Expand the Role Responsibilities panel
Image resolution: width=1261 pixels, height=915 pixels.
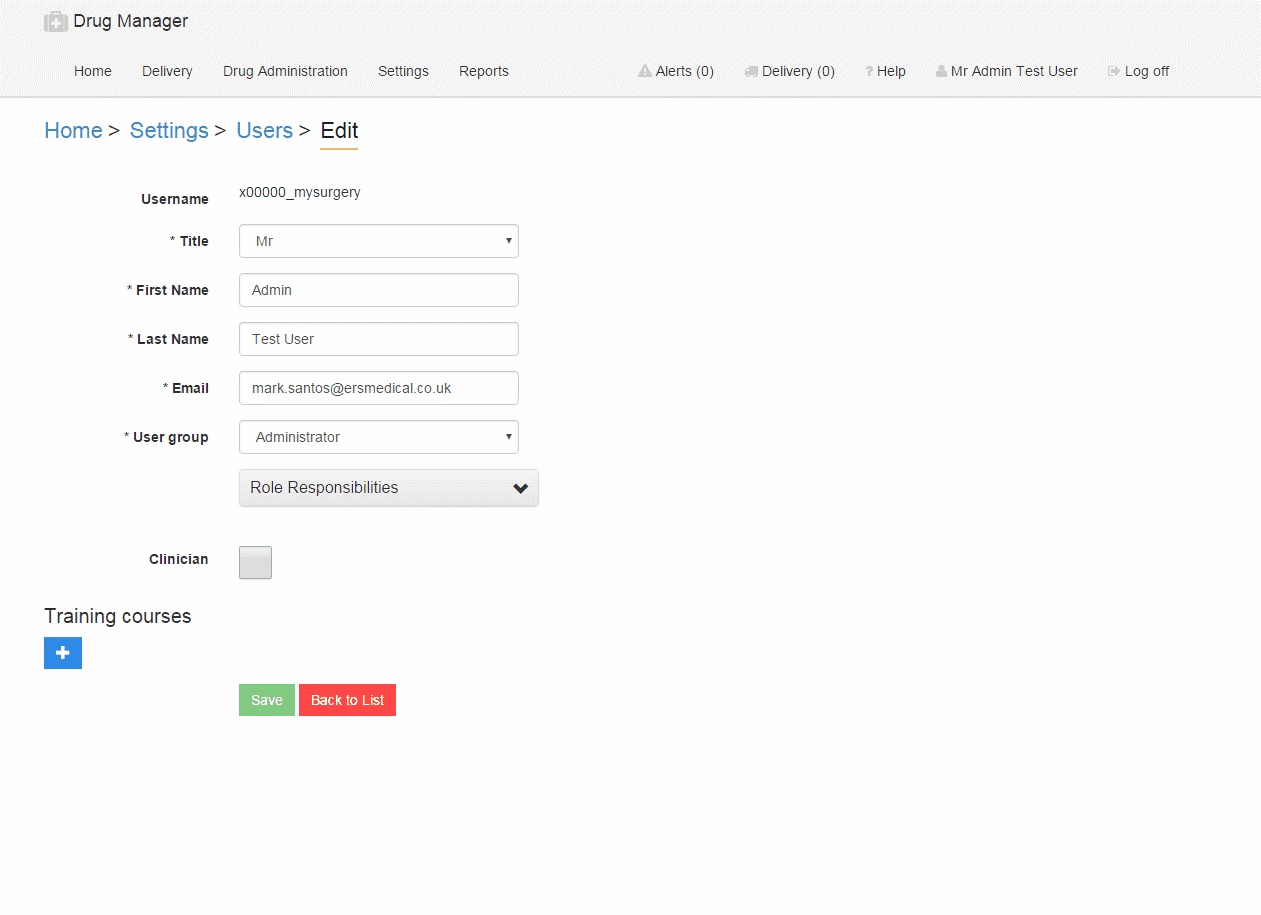(388, 488)
